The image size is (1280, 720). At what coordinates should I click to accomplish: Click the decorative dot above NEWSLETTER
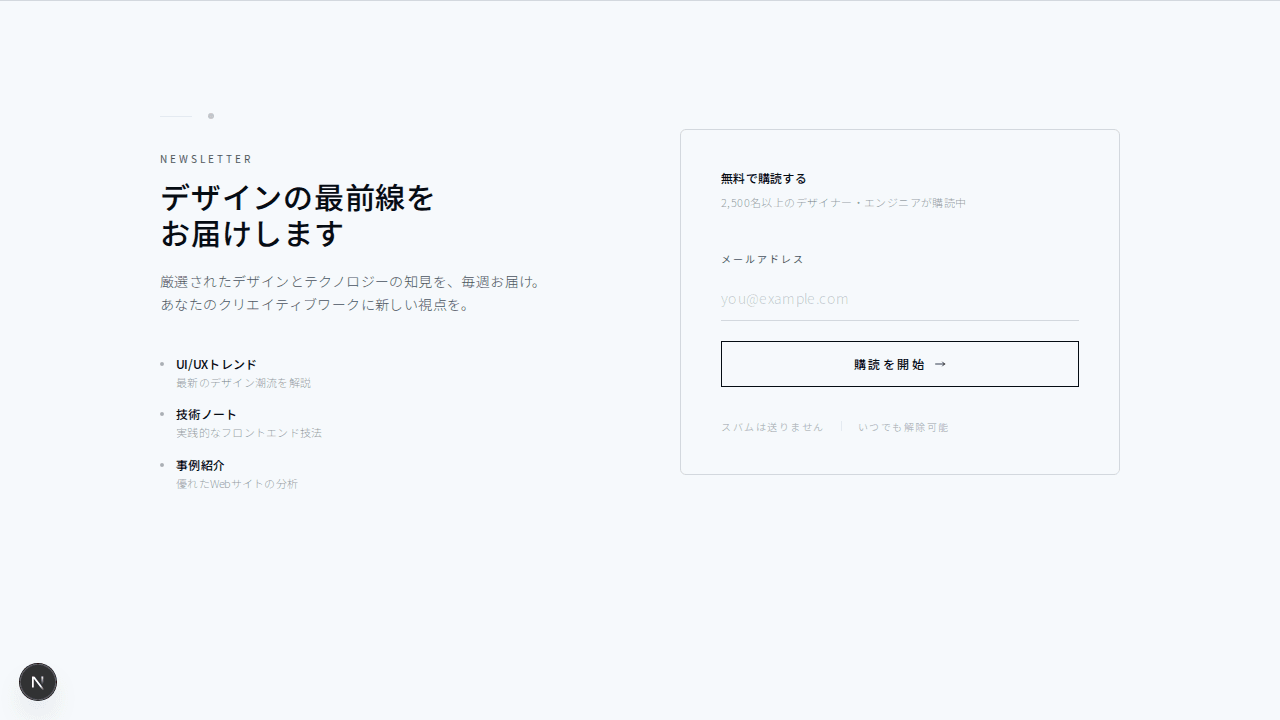pos(211,116)
